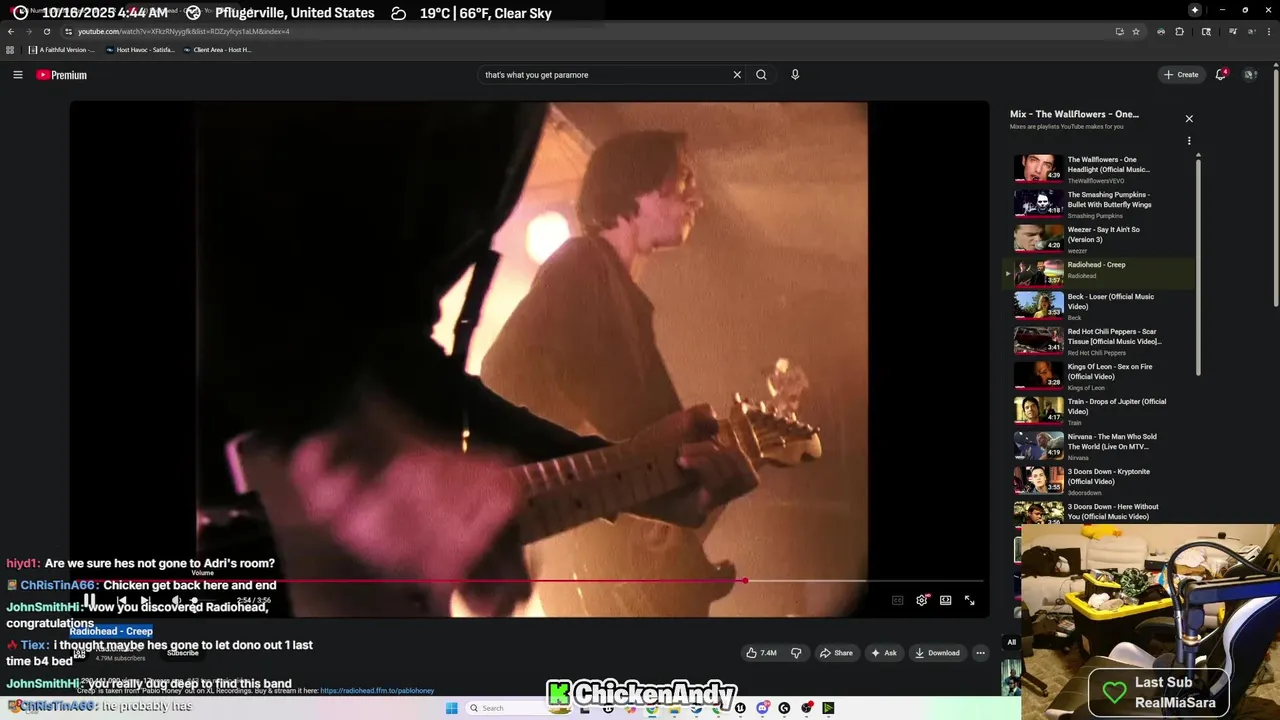Pause the video
Image resolution: width=1280 pixels, height=720 pixels.
89,601
